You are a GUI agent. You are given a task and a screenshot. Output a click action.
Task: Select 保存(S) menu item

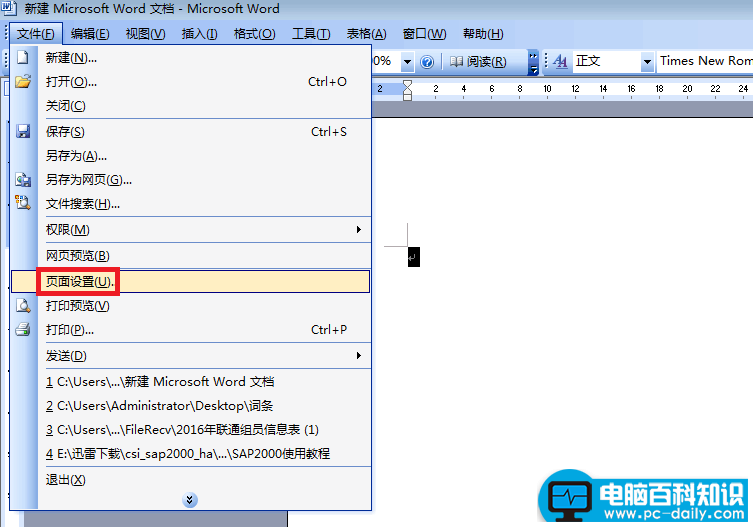(x=191, y=132)
